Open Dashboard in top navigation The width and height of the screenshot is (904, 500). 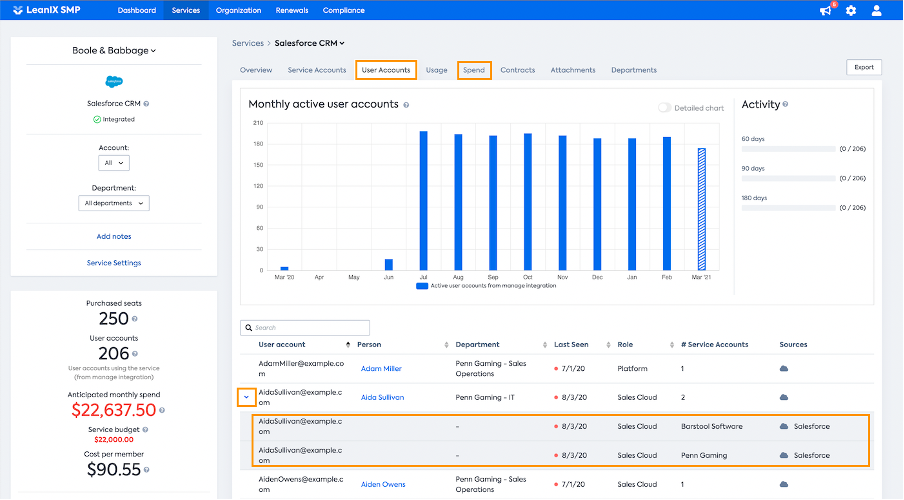(x=137, y=10)
